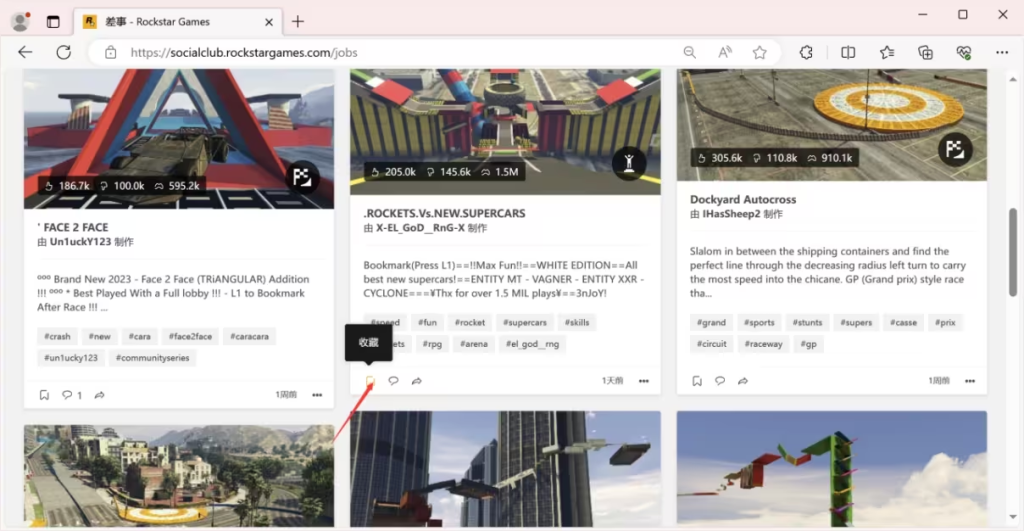
Task: Open more options on Dockyard Autocross card
Action: click(x=970, y=380)
